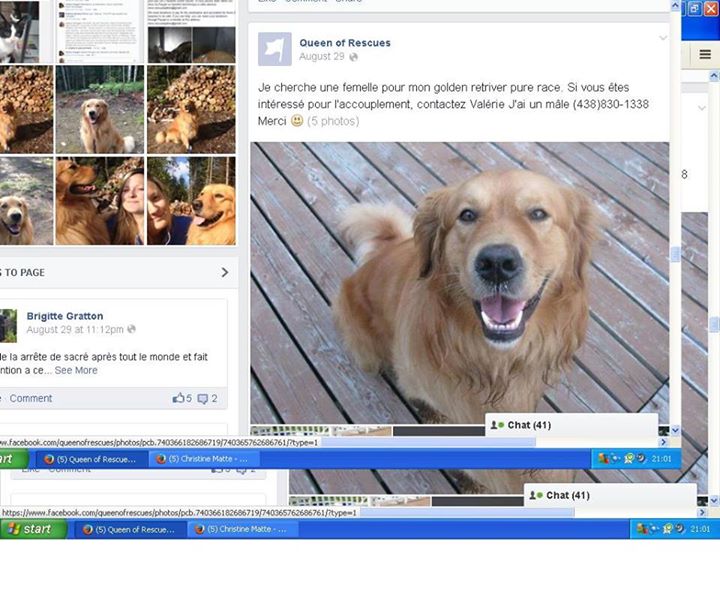
Task: Open the green ribbon badge tray icon in bottom taskbar
Action: coord(668,529)
